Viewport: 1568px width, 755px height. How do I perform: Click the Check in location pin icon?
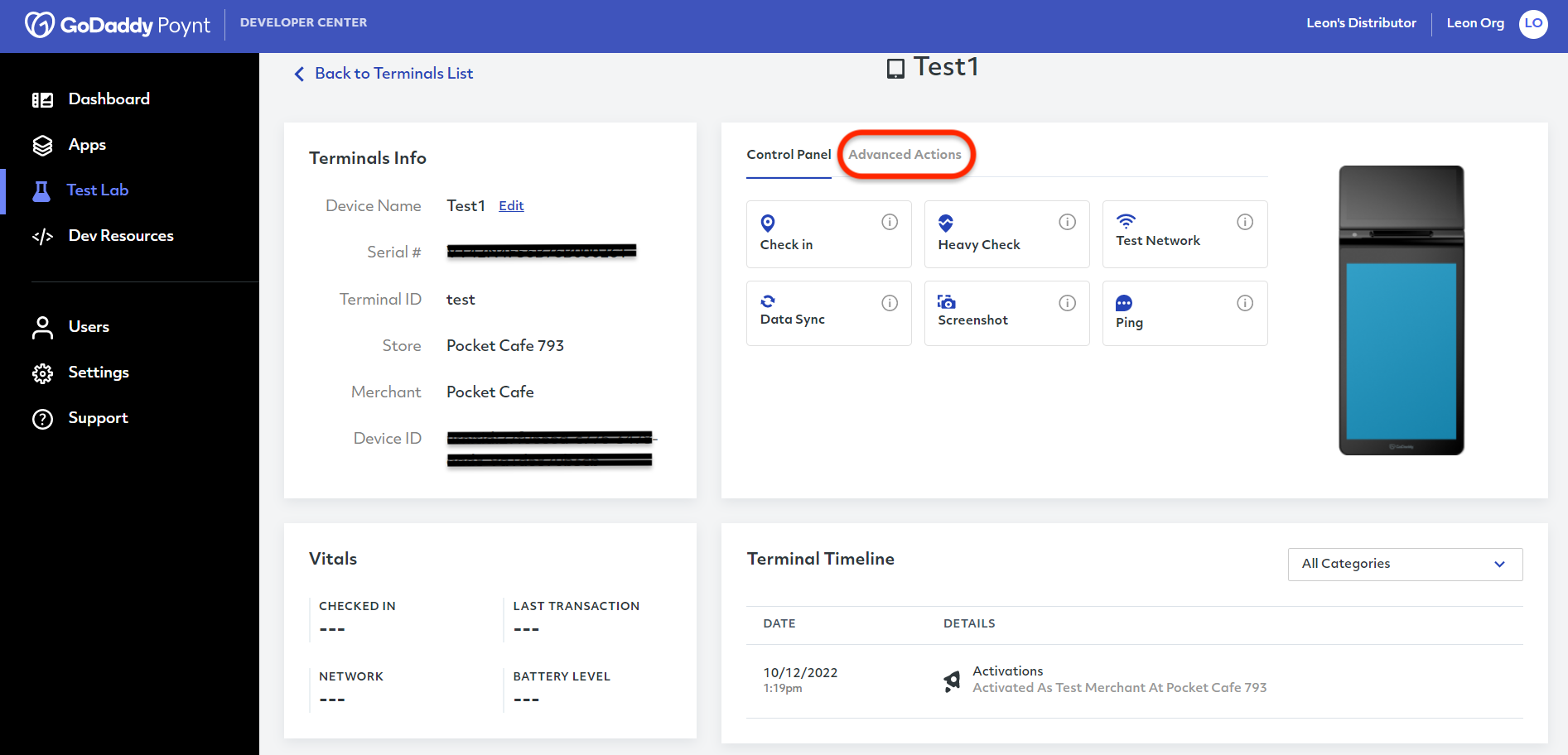[768, 223]
